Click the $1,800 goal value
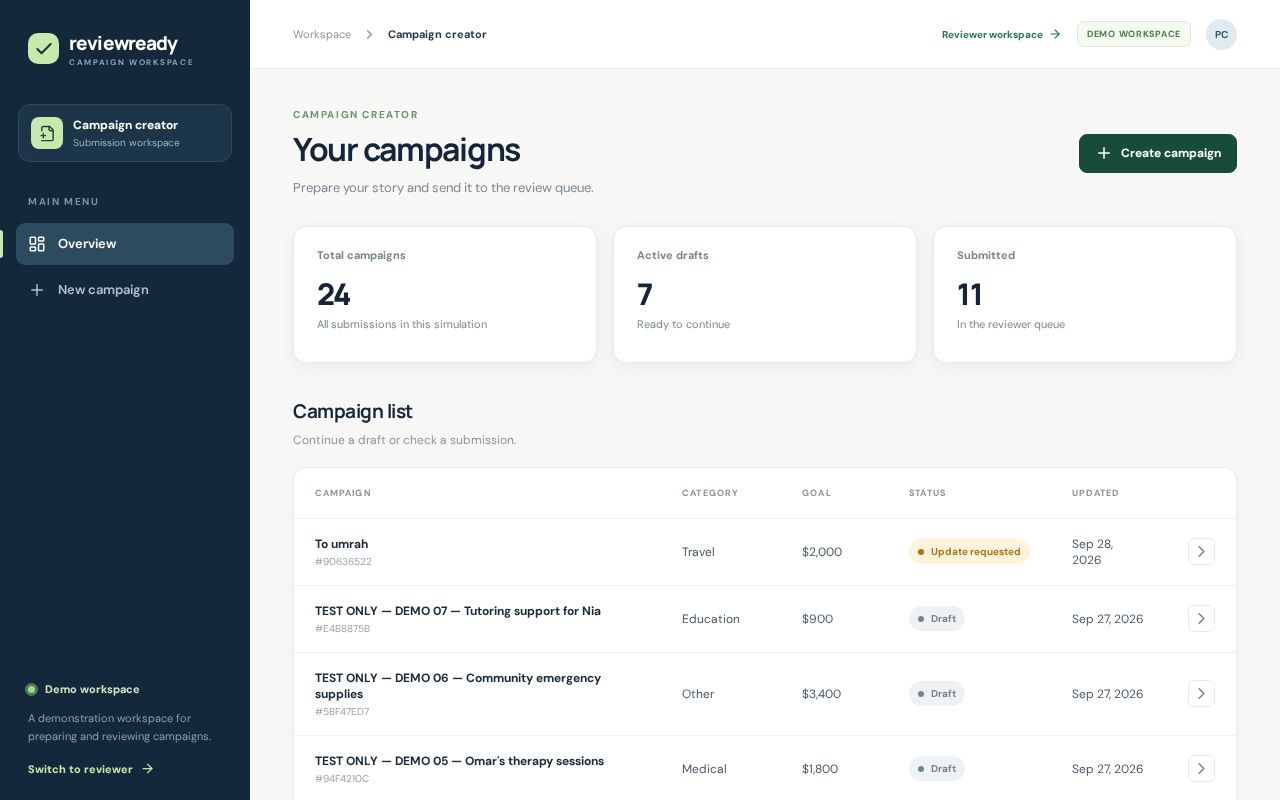Screen dimensions: 1280x800 tap(820, 769)
